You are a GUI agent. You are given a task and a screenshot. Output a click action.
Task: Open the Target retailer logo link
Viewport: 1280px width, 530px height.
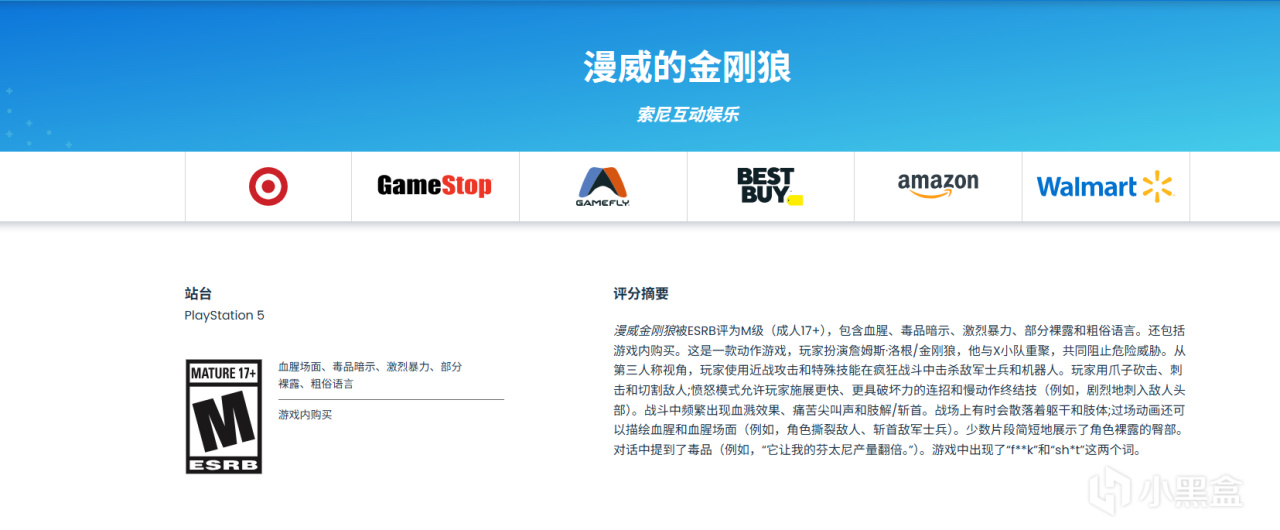pyautogui.click(x=268, y=186)
